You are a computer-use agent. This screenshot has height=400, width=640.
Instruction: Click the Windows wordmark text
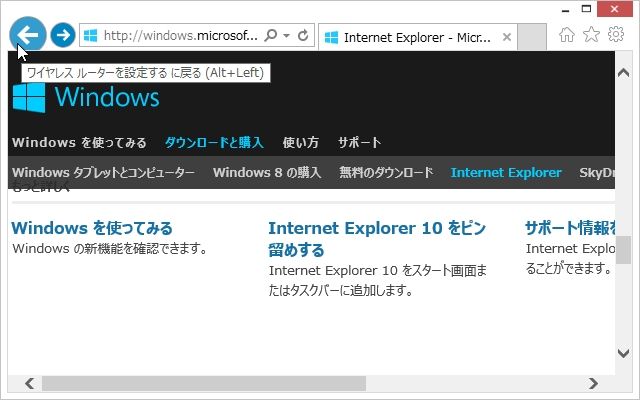point(107,98)
